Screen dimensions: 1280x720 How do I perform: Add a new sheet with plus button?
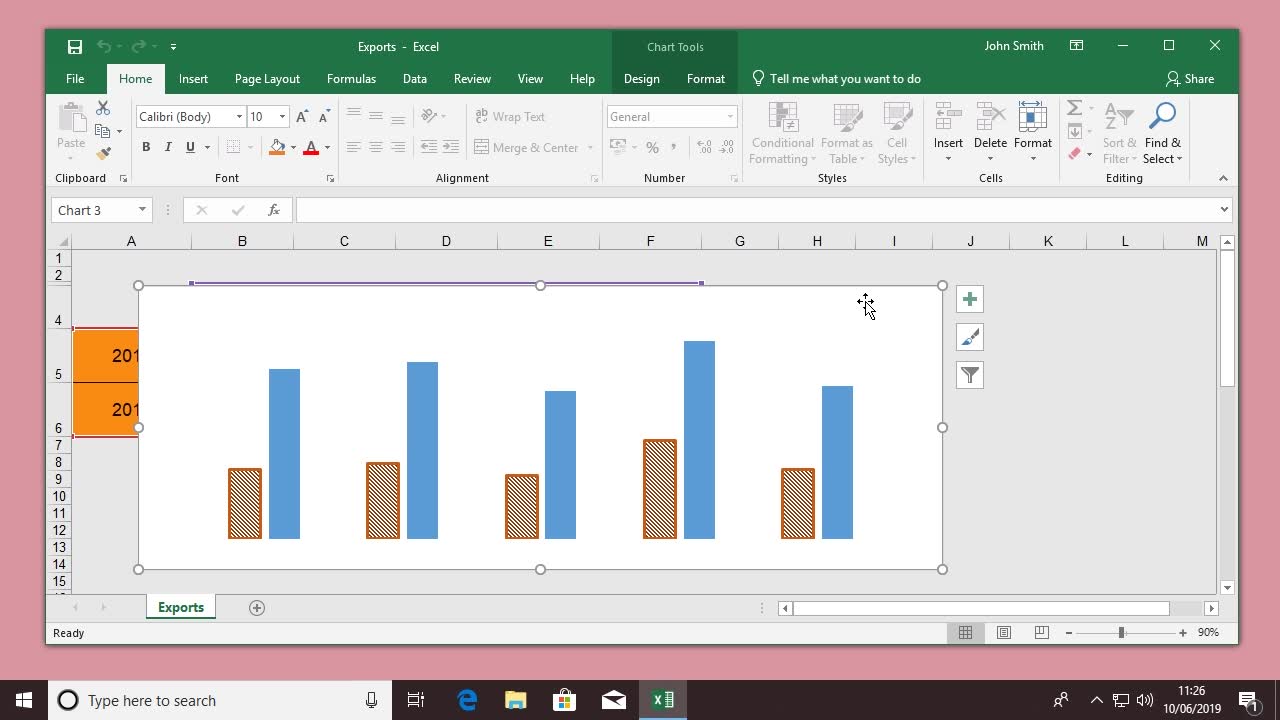(257, 608)
